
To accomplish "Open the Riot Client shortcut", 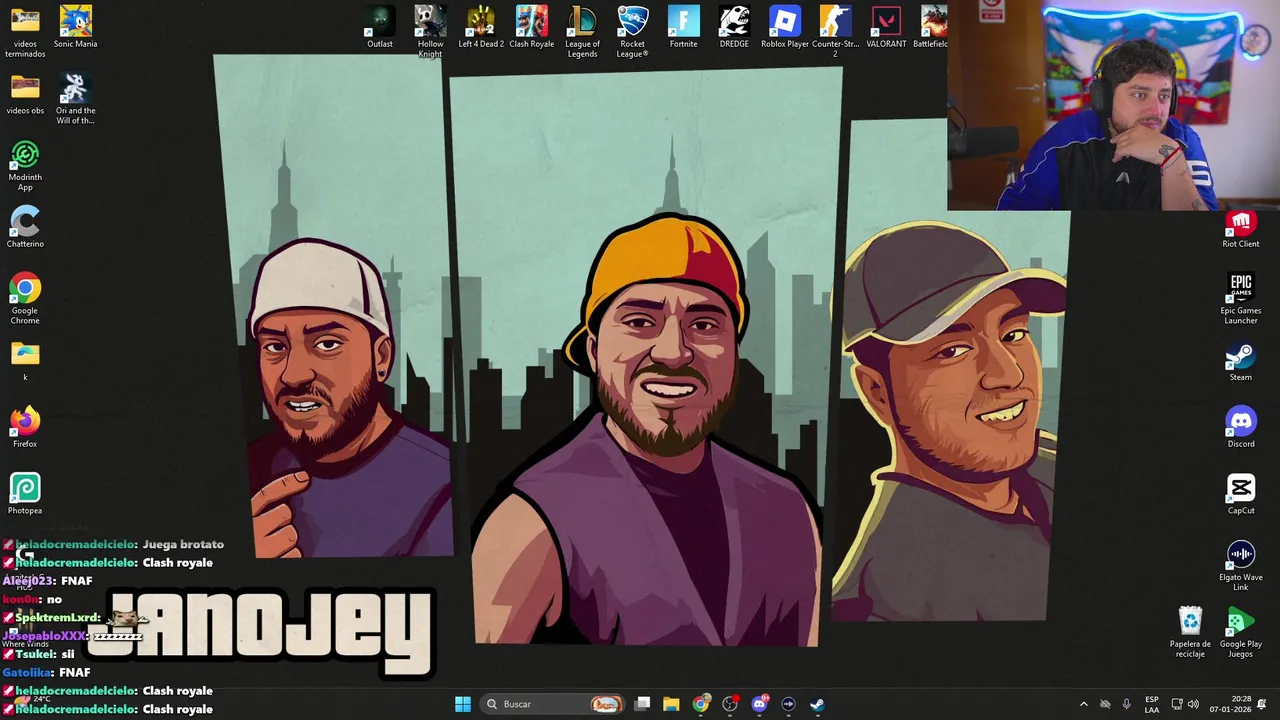I will coord(1241,228).
